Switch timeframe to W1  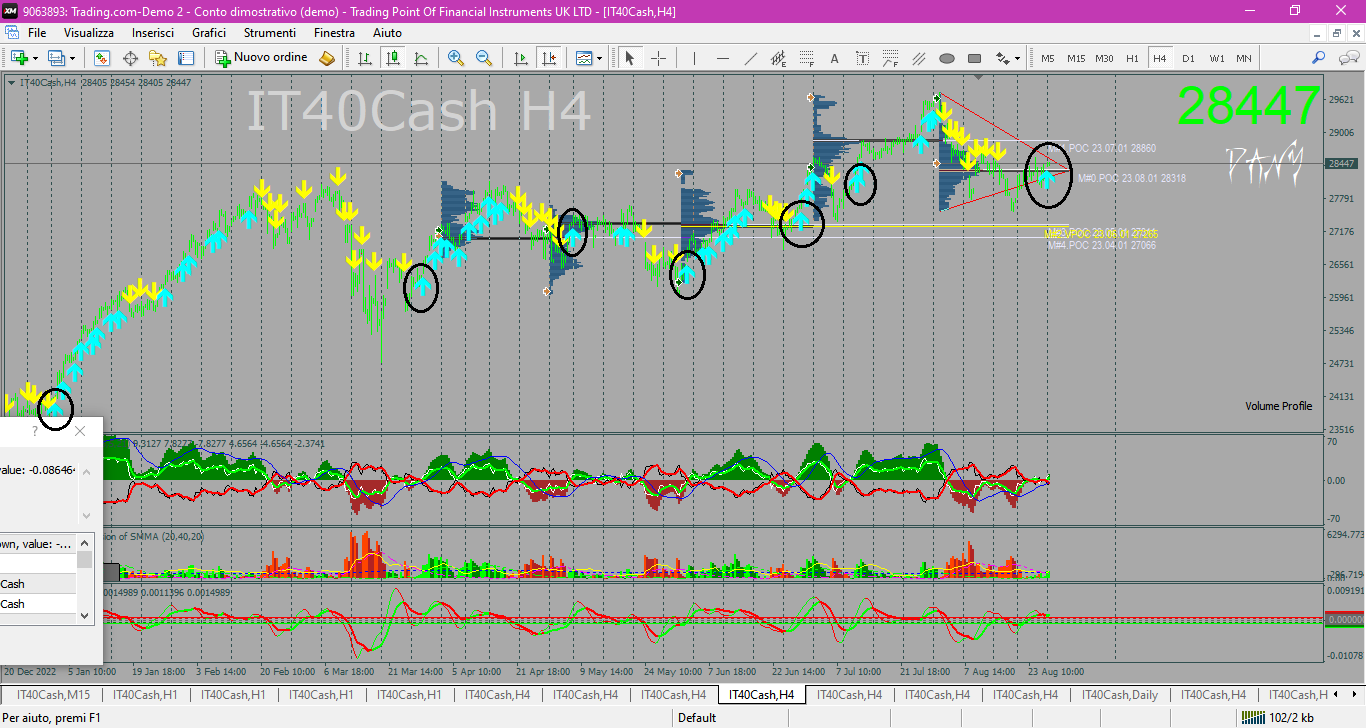click(x=1216, y=58)
